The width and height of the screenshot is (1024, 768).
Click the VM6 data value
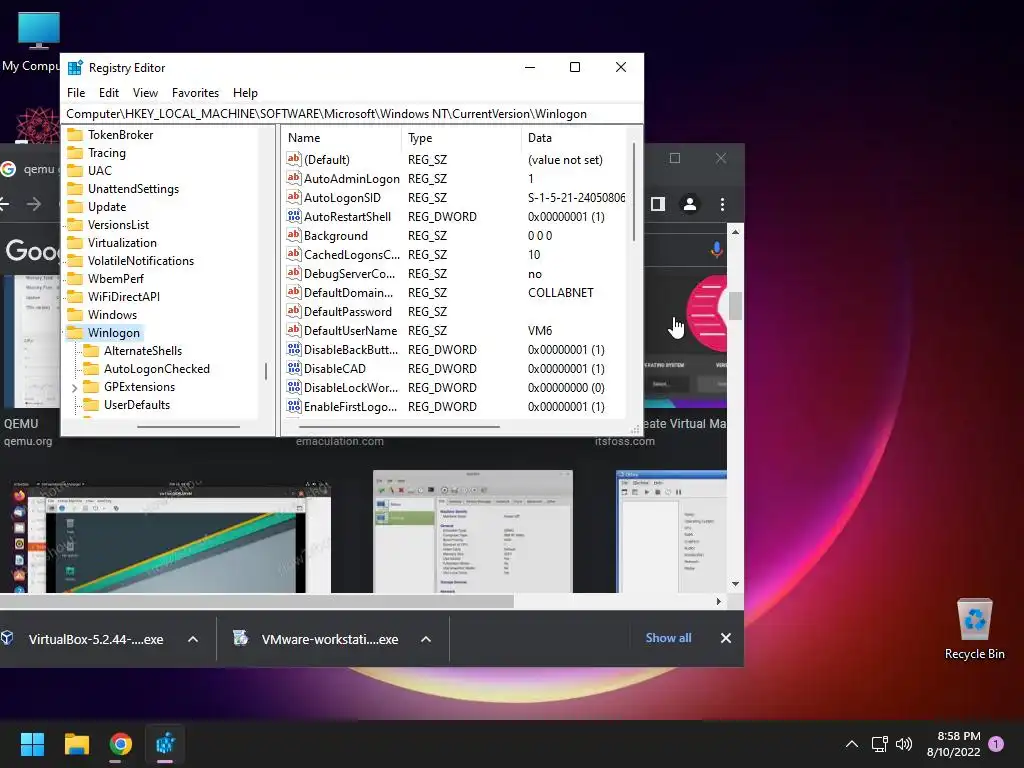[x=539, y=330]
